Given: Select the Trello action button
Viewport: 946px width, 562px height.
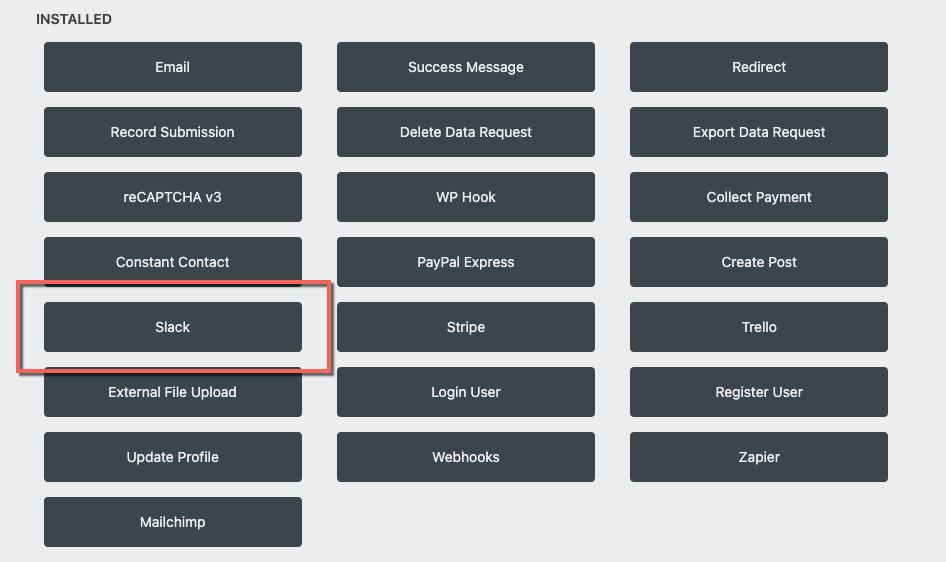Looking at the screenshot, I should tap(758, 327).
